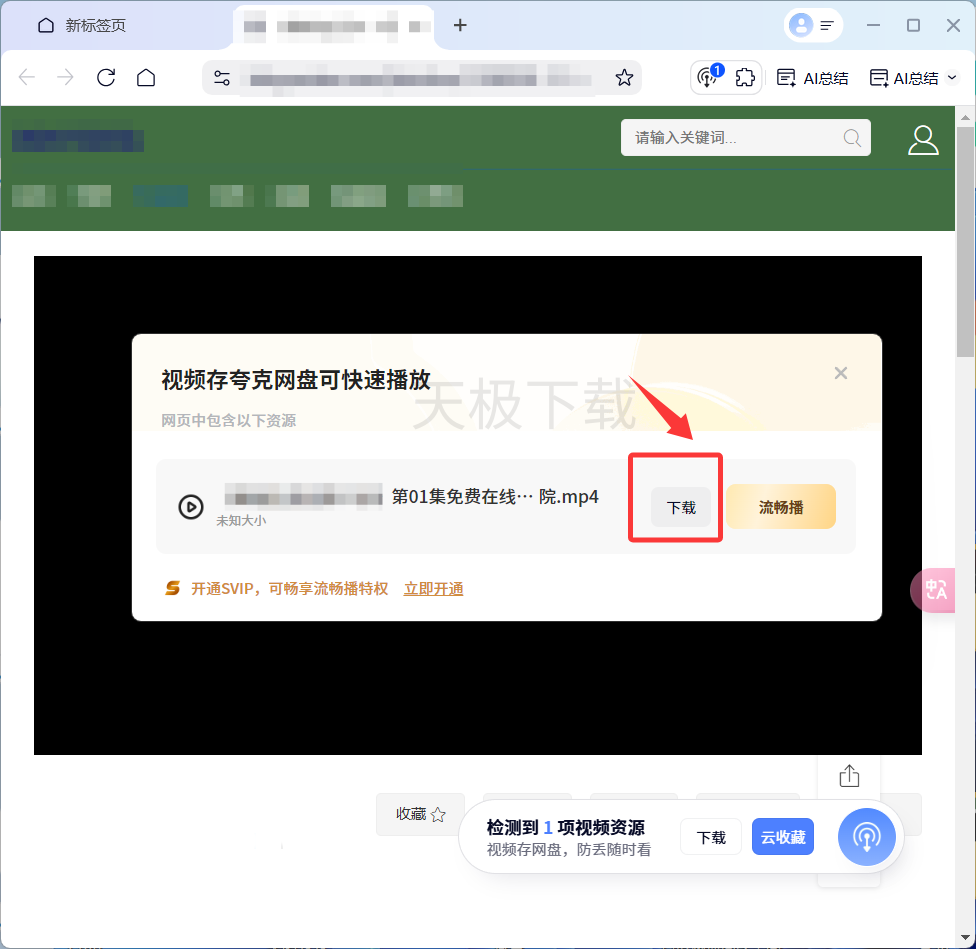Expand the AI总结 dropdown arrow

point(952,78)
